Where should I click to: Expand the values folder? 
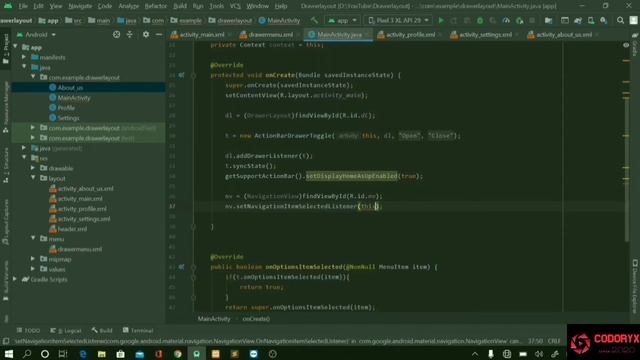tap(33, 269)
